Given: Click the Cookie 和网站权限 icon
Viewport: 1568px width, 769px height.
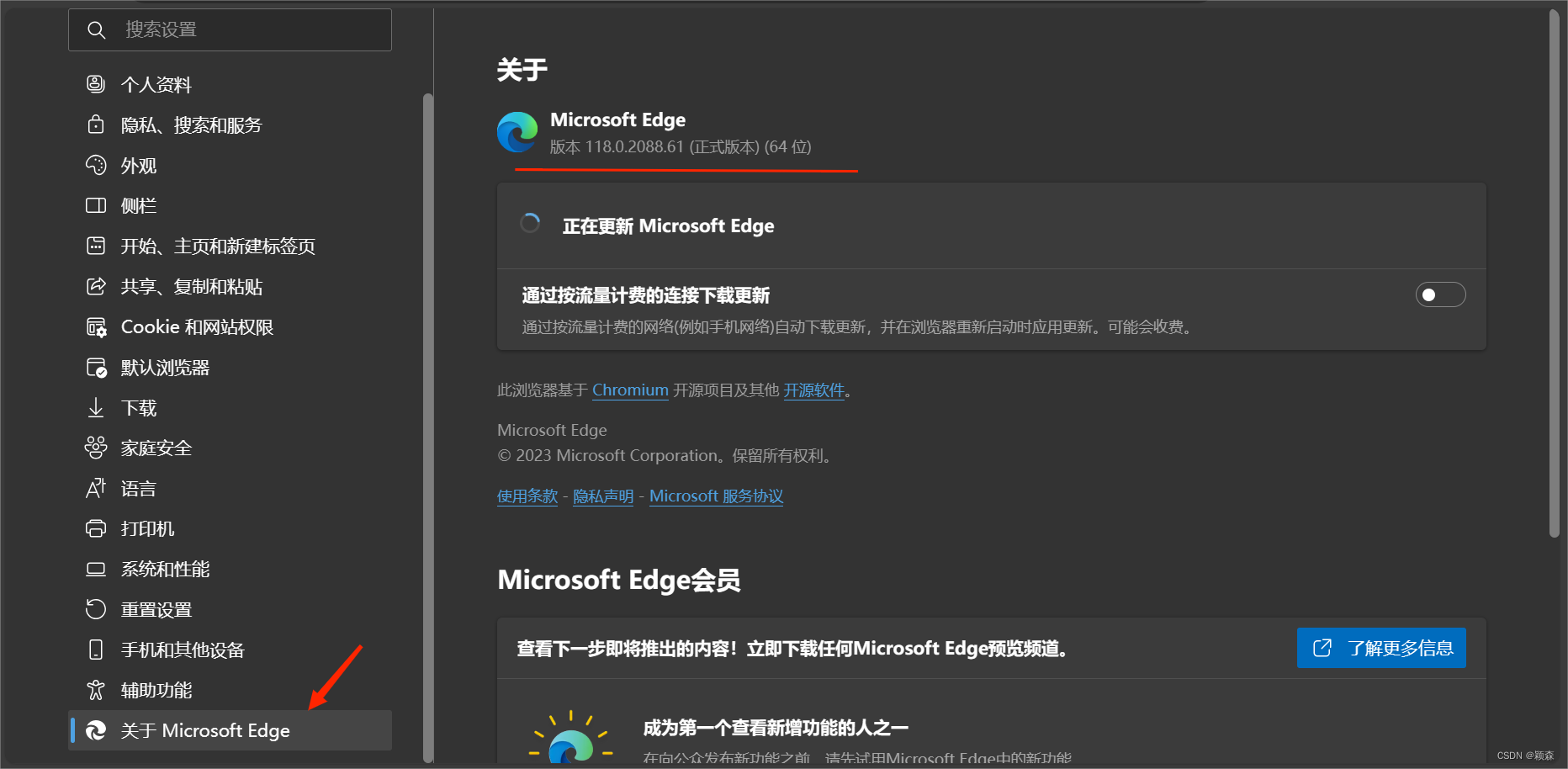Looking at the screenshot, I should pos(97,327).
